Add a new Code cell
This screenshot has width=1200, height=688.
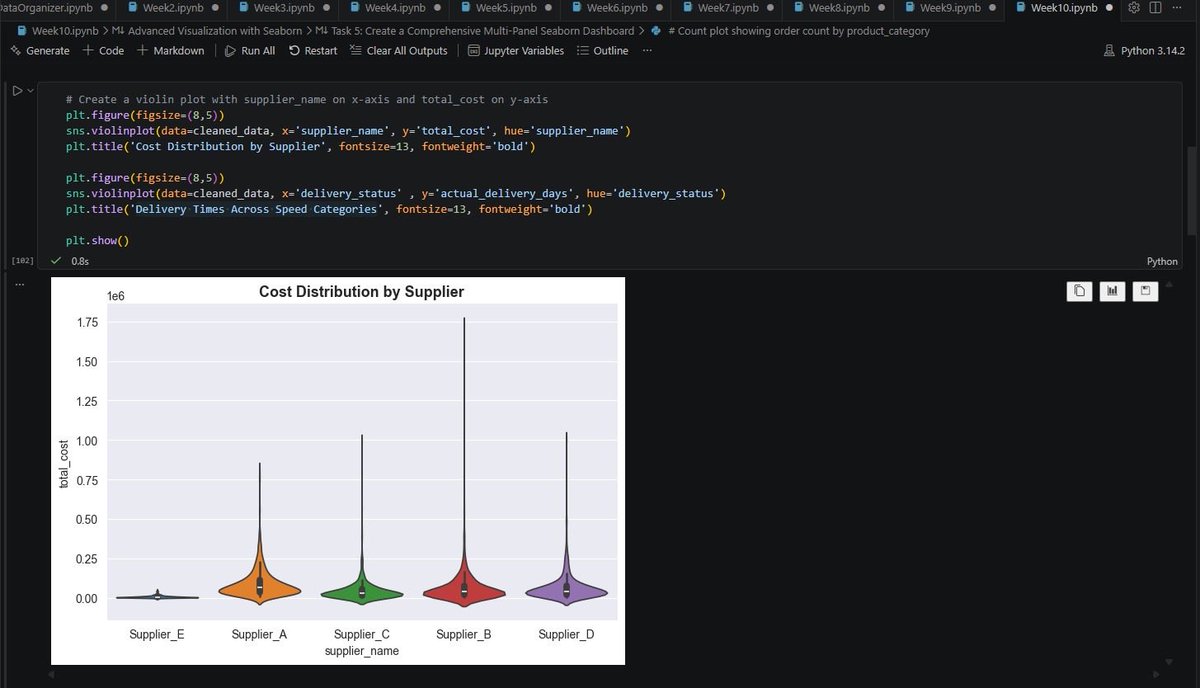point(103,50)
